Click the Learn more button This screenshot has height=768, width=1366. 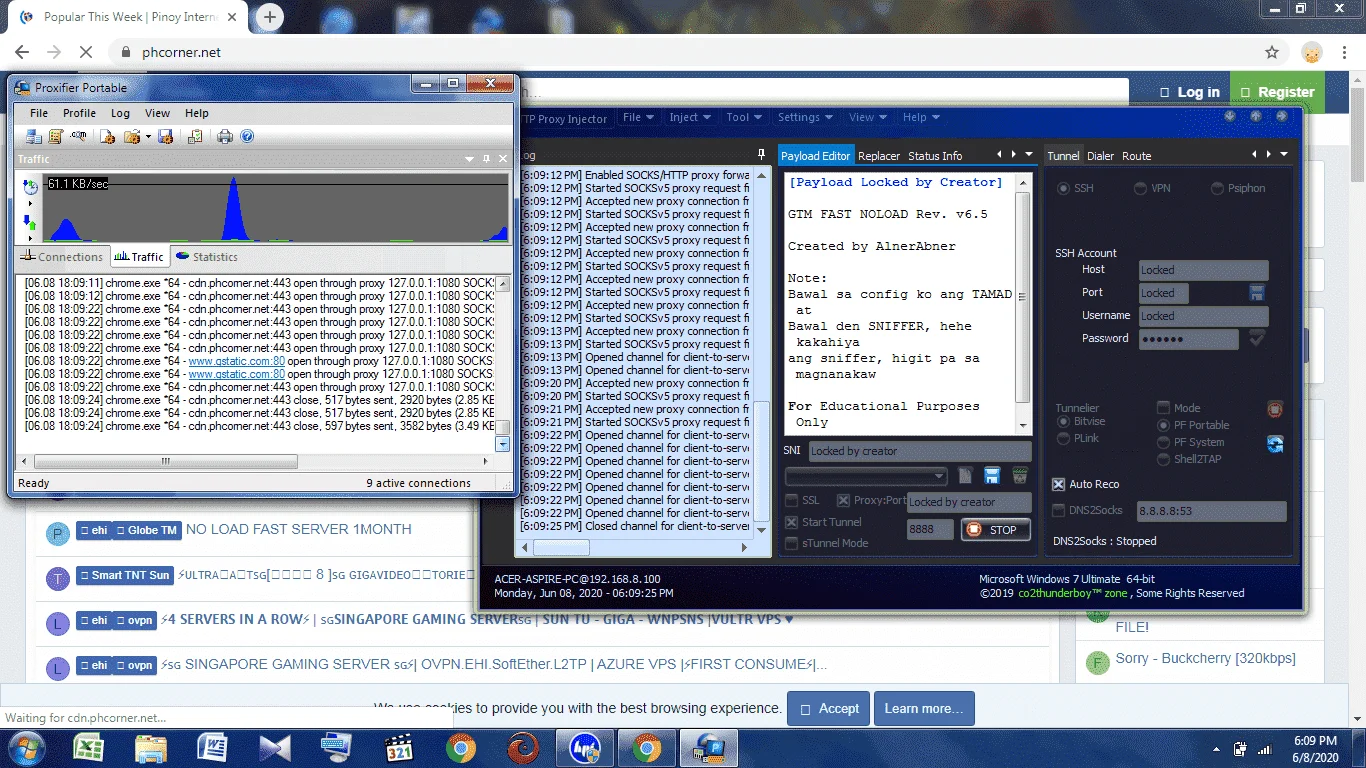click(924, 708)
